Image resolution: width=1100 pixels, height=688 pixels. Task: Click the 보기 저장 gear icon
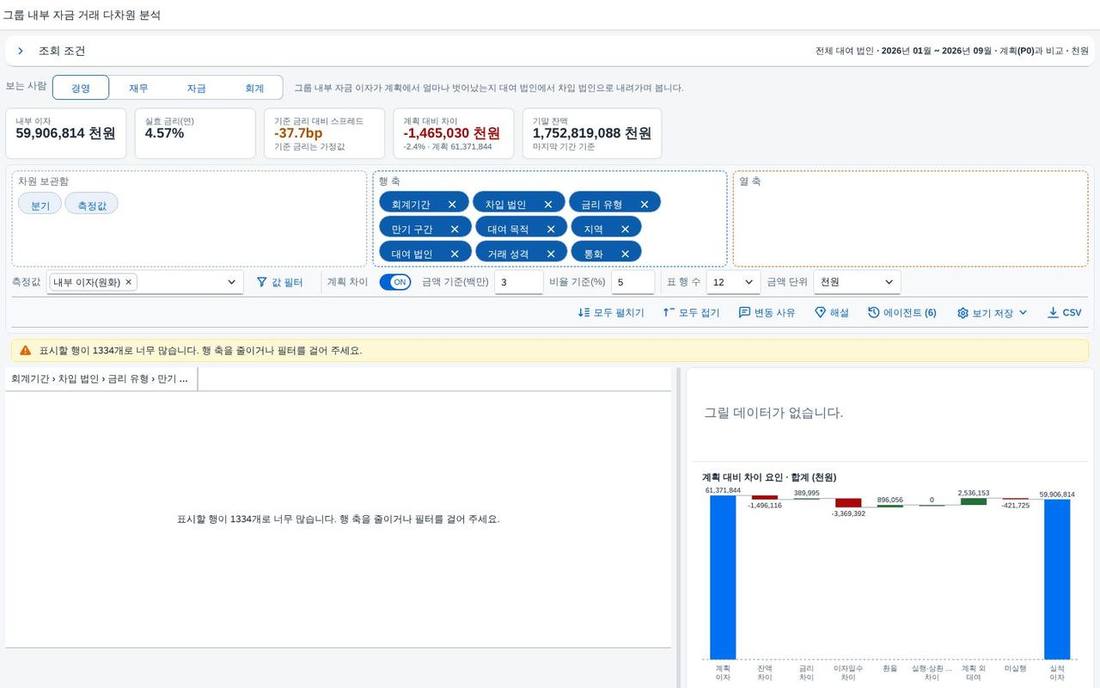[962, 313]
